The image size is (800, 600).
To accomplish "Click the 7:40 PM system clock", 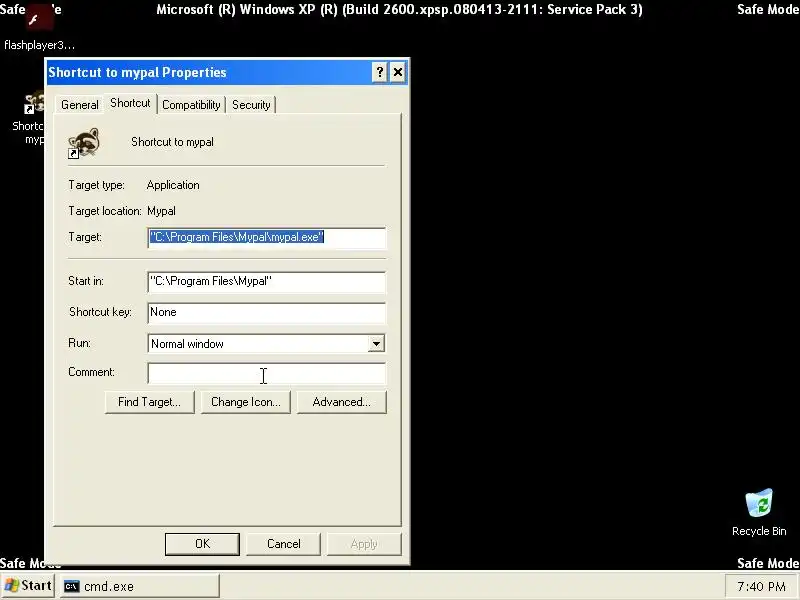I will 761,587.
